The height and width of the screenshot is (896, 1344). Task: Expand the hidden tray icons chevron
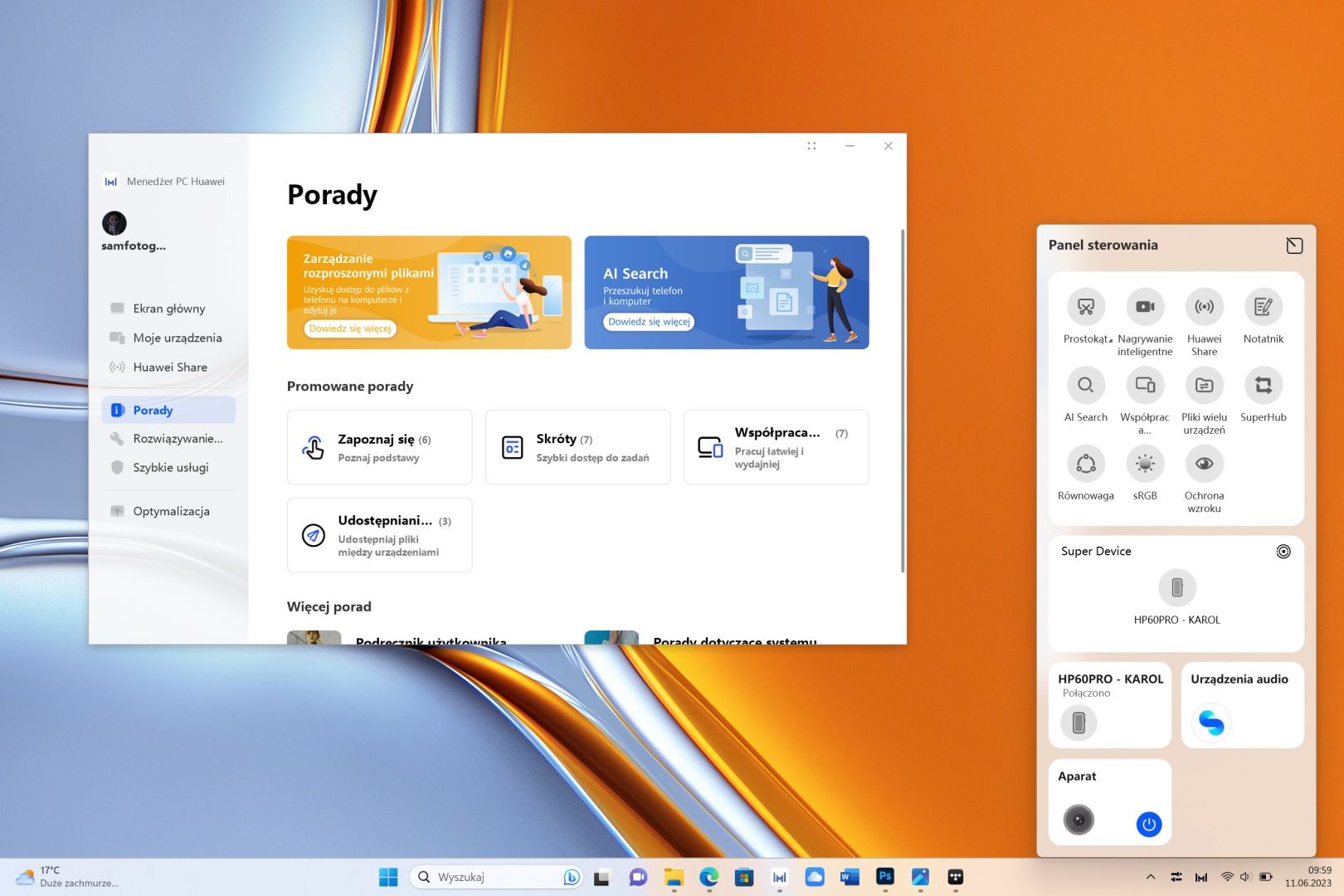click(x=1151, y=877)
